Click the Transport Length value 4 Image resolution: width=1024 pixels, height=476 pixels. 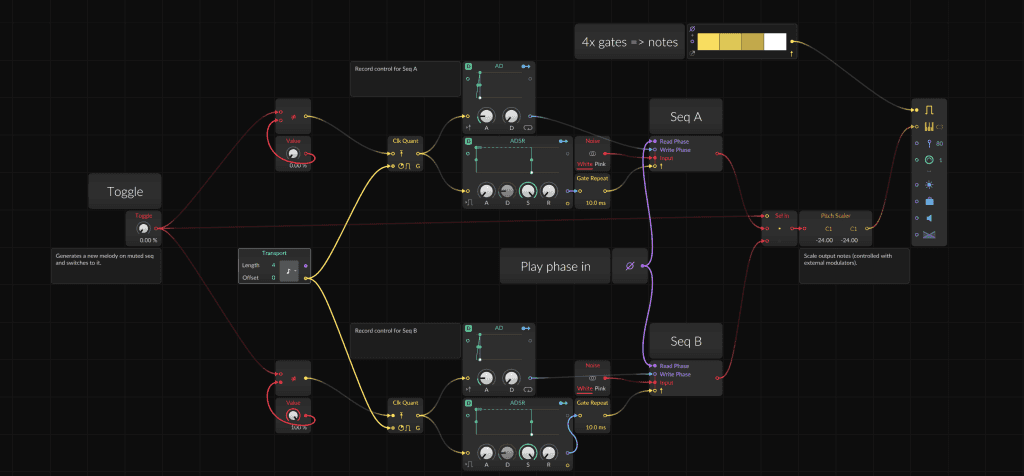click(x=273, y=265)
